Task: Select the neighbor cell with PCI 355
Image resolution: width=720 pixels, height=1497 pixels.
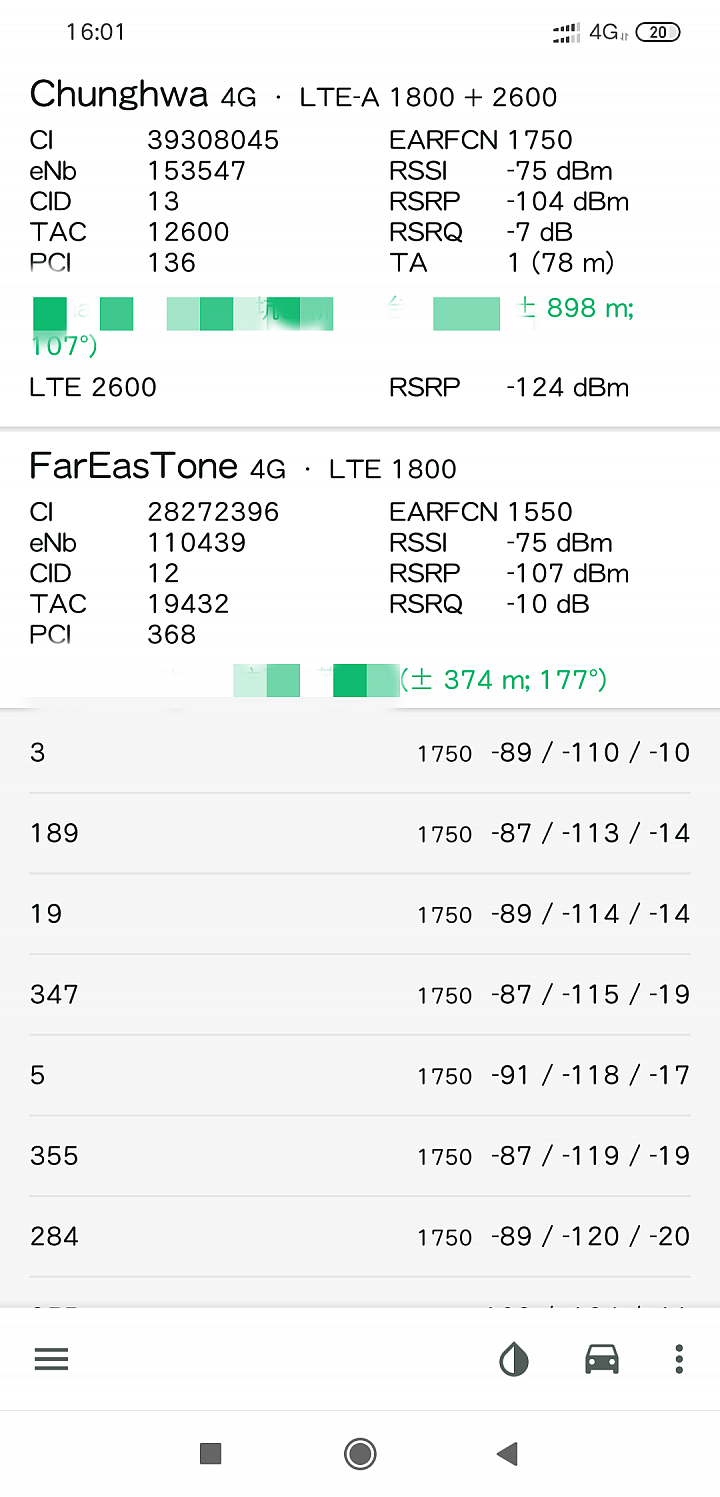Action: coord(360,1156)
